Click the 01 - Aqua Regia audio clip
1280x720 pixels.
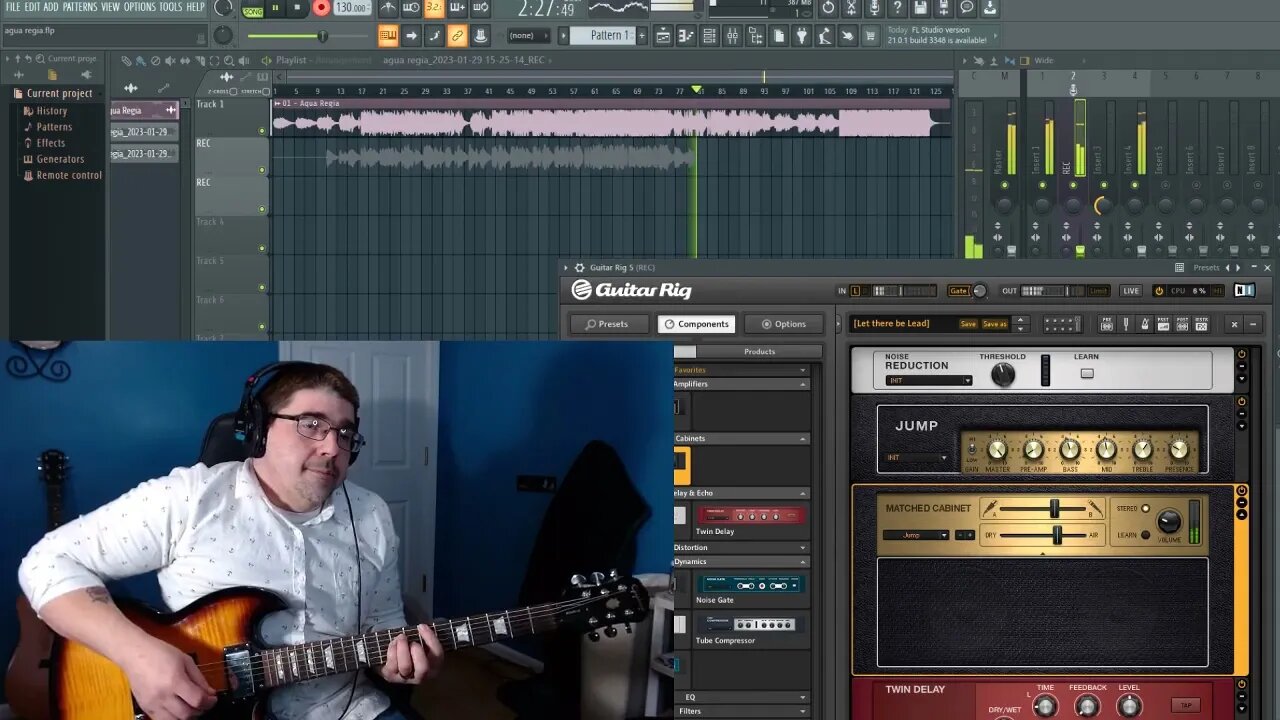point(610,118)
